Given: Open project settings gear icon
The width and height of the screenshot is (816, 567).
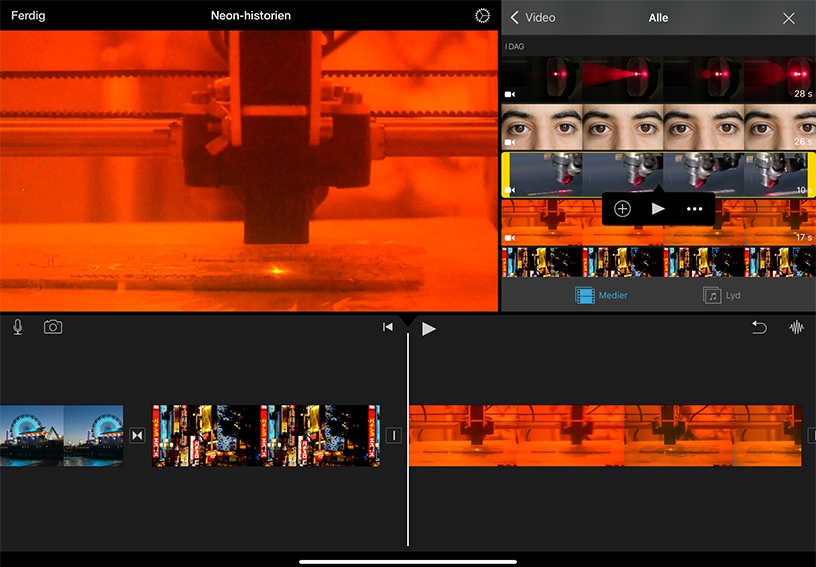Looking at the screenshot, I should [482, 16].
